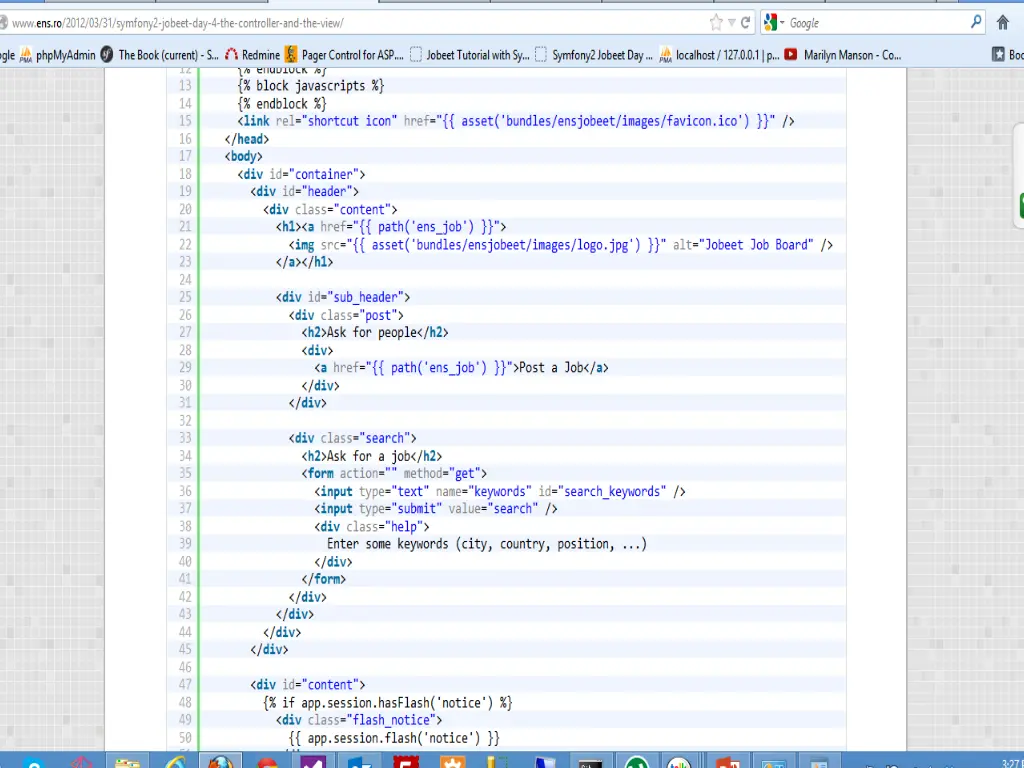Click '<div id="header">' on line 19
The width and height of the screenshot is (1024, 768).
pos(304,191)
